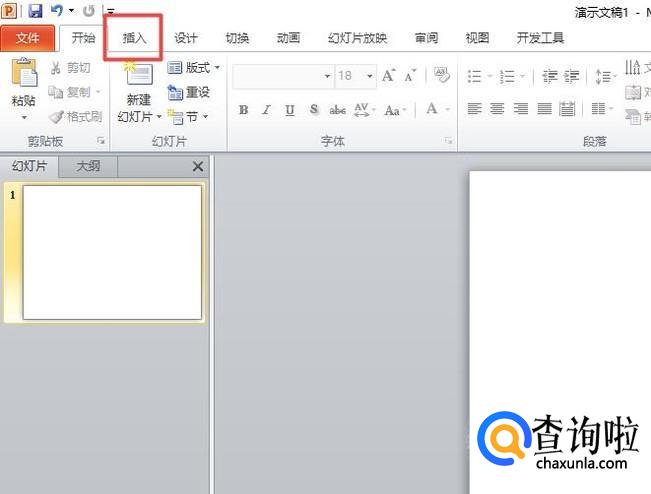651x494 pixels.
Task: Click the distributed alignment icon
Action: (567, 109)
